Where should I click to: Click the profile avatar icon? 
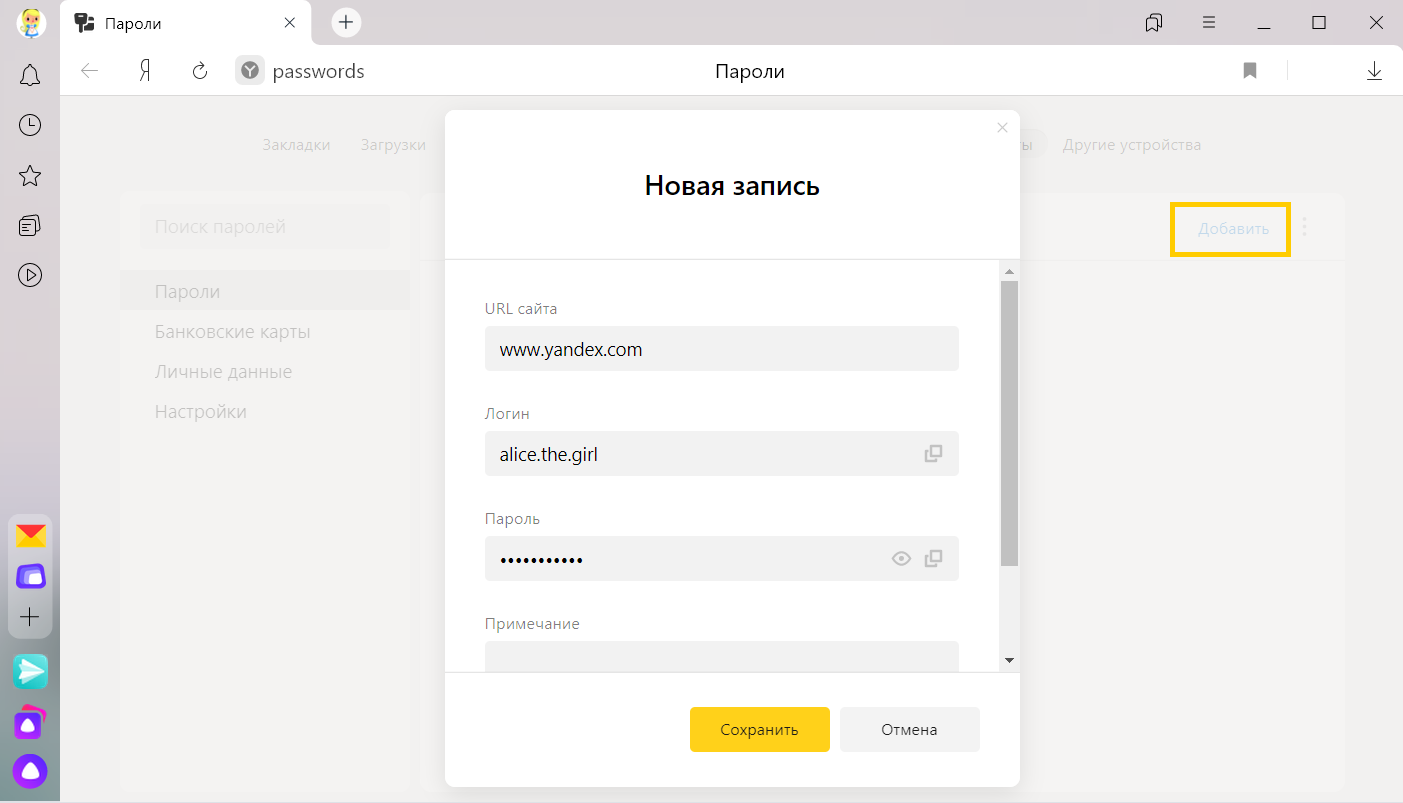point(31,23)
